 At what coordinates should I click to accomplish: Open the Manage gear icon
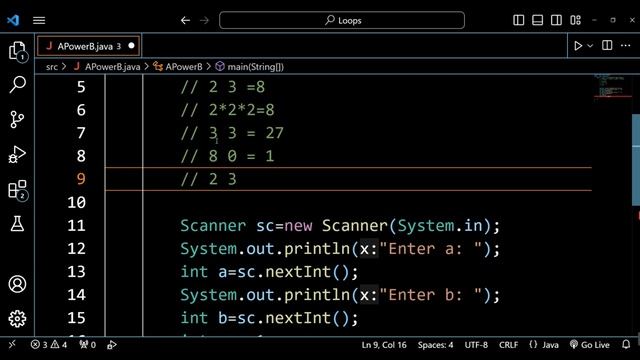click(x=17, y=318)
